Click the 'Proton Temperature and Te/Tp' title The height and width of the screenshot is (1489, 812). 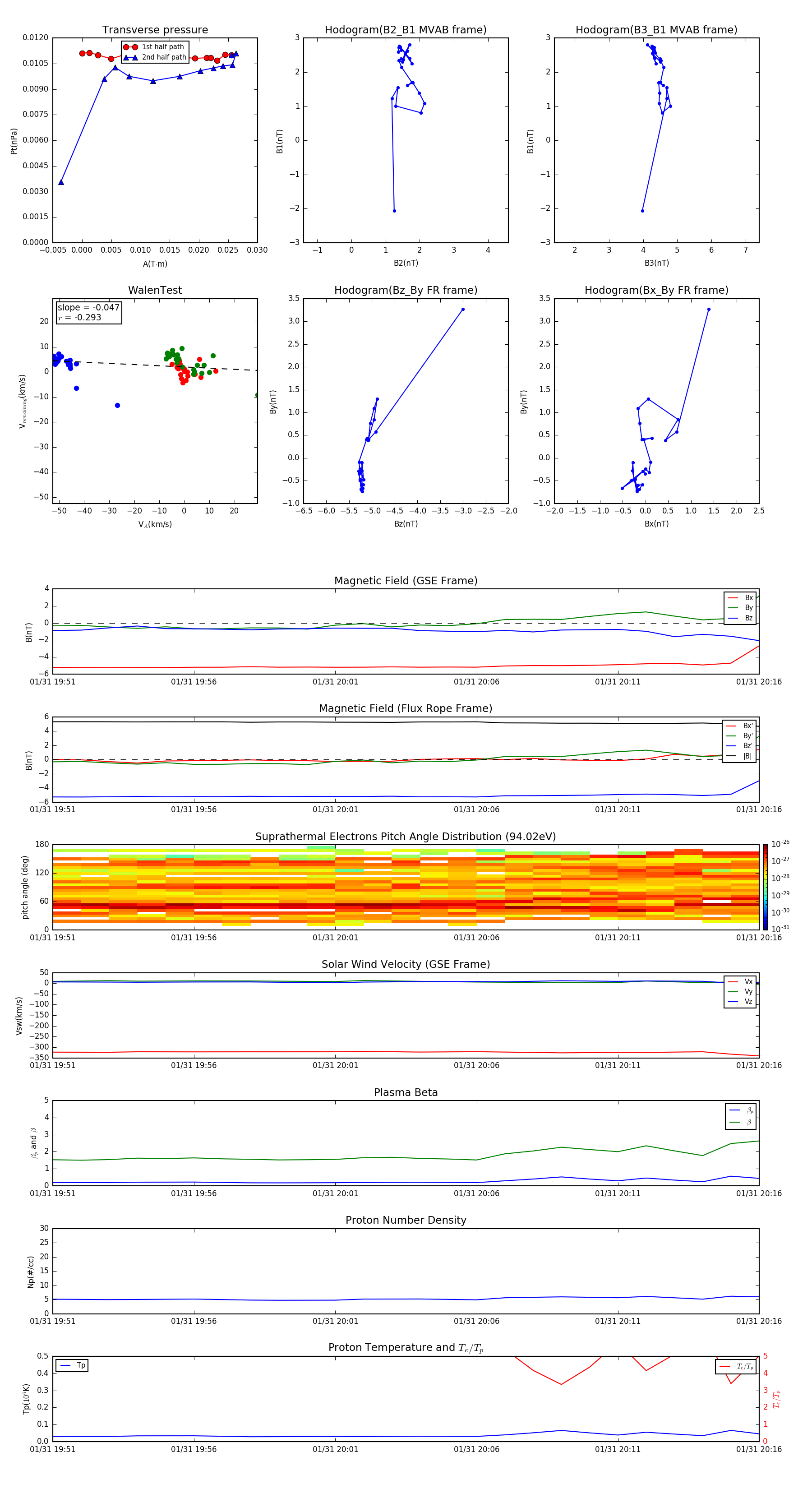(406, 1348)
